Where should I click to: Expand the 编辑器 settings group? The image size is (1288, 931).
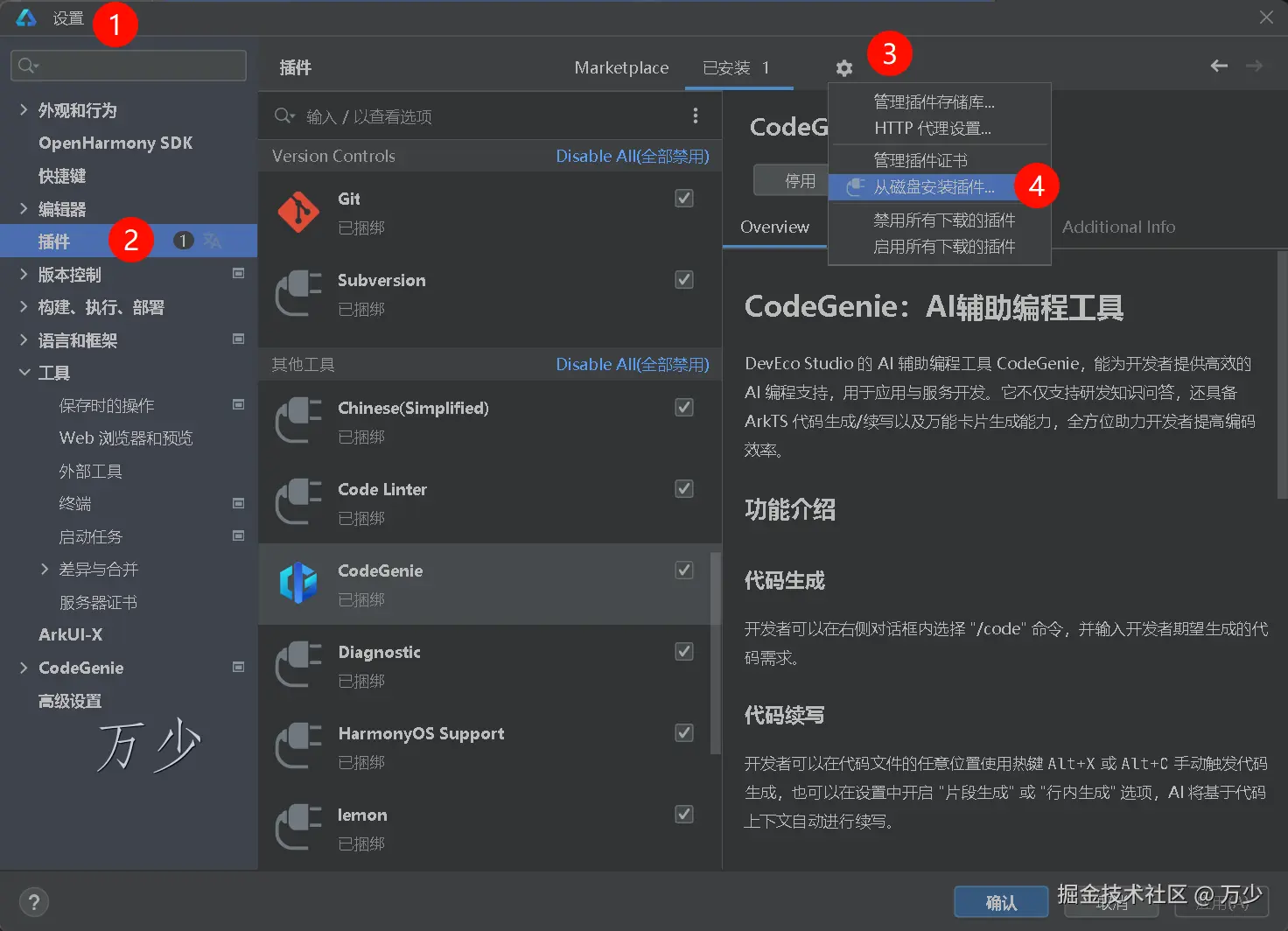pos(24,208)
